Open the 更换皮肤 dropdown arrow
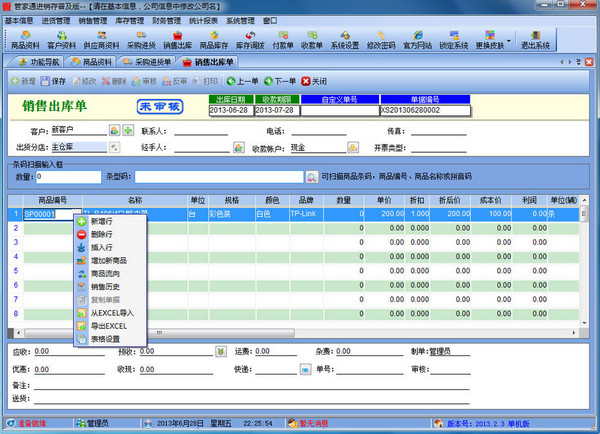The width and height of the screenshot is (600, 434). (509, 41)
